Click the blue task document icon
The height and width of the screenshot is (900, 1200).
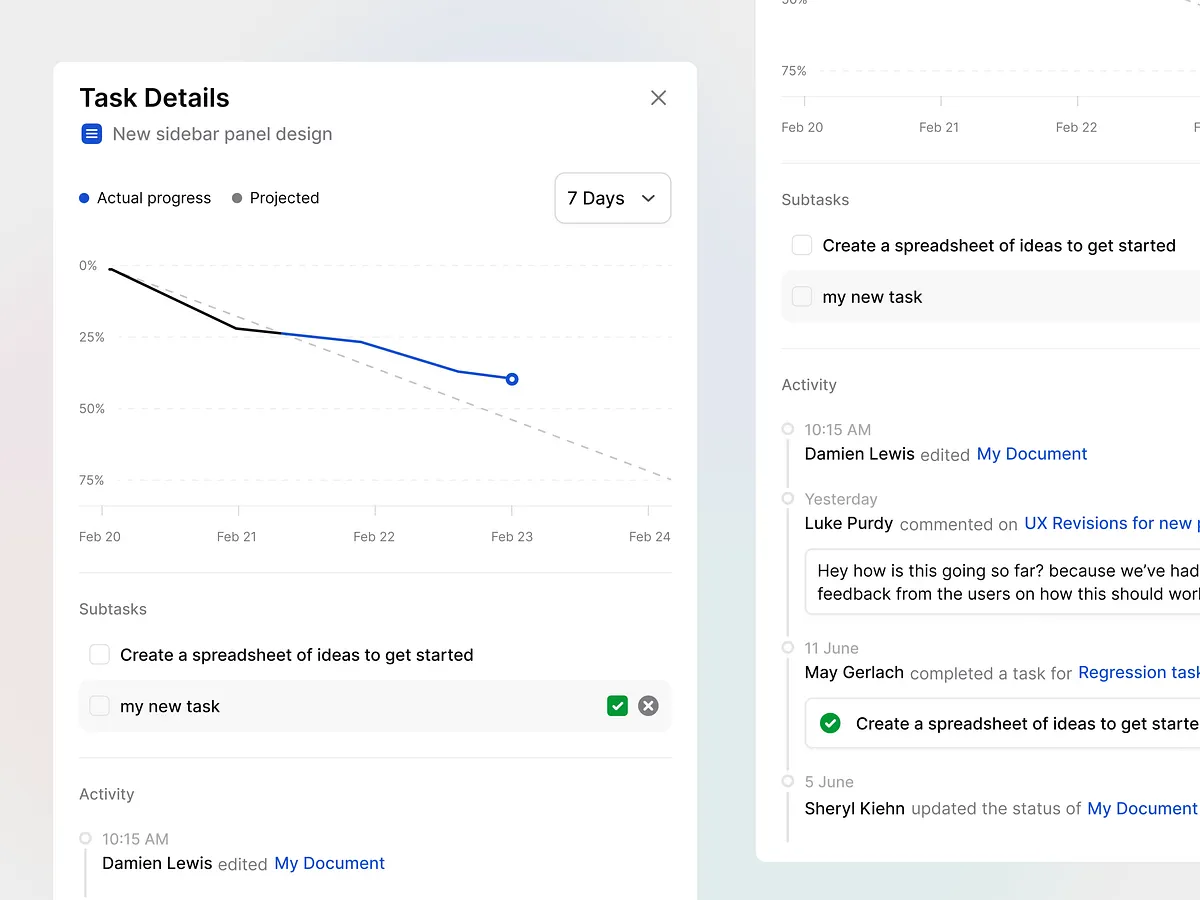[91, 134]
